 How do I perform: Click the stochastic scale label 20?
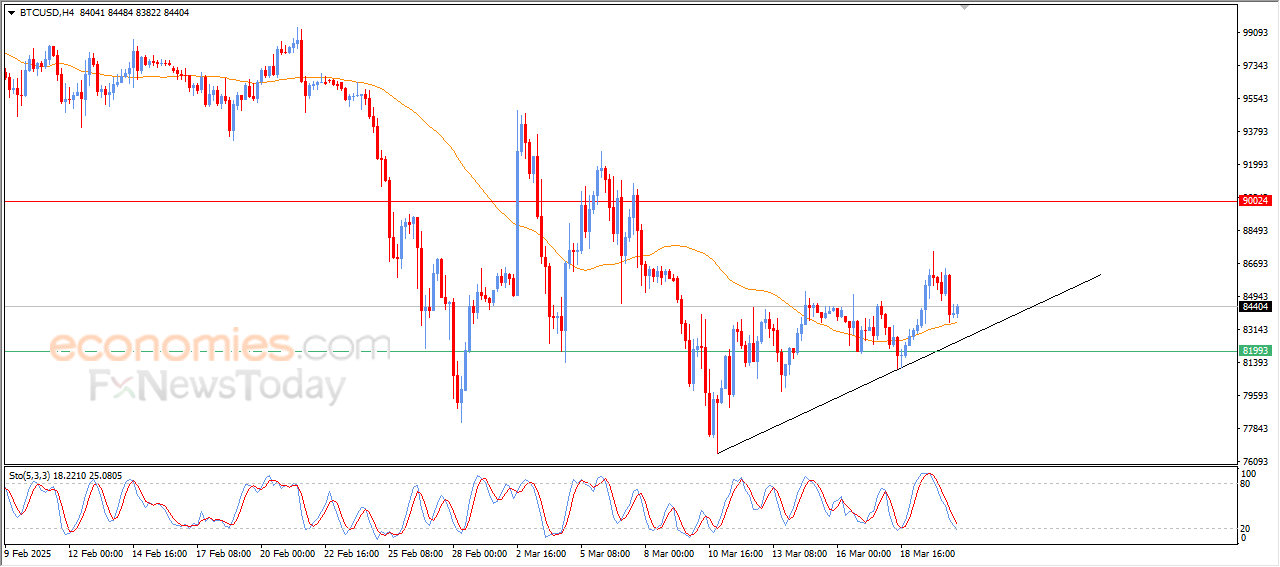click(x=1246, y=527)
